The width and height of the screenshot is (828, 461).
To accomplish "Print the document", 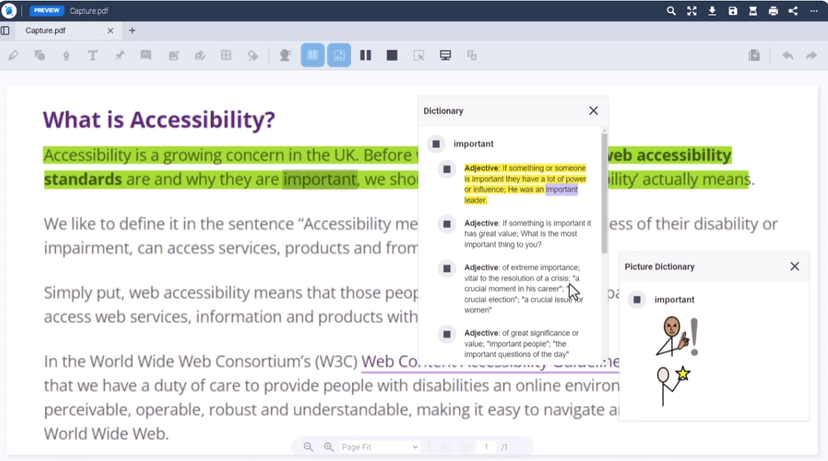I will [x=773, y=11].
